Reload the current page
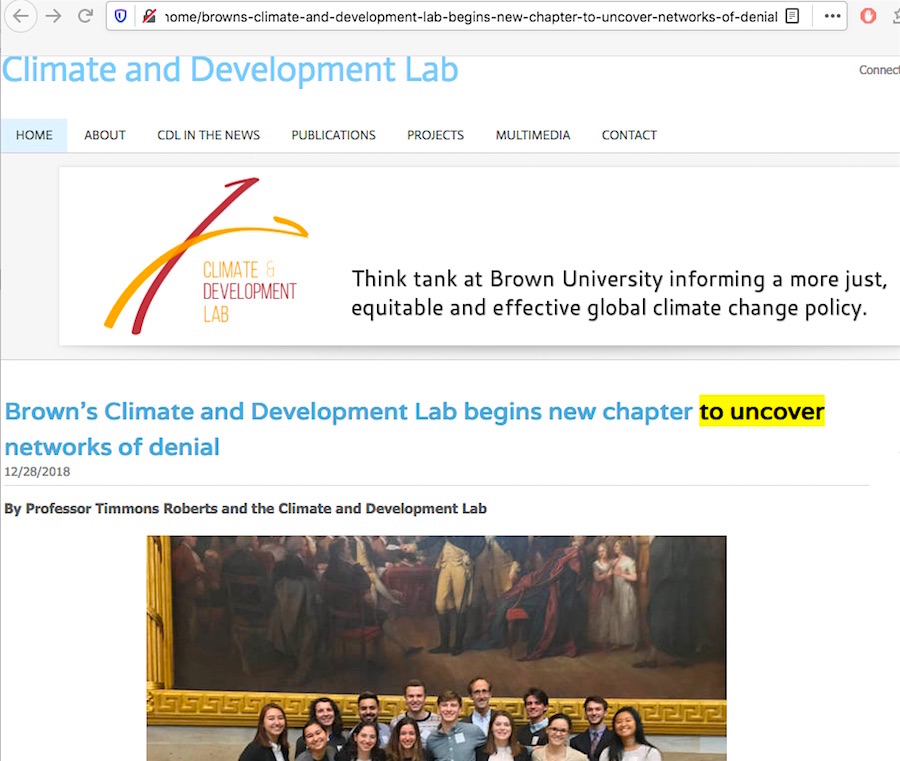This screenshot has width=900, height=761. (x=85, y=16)
